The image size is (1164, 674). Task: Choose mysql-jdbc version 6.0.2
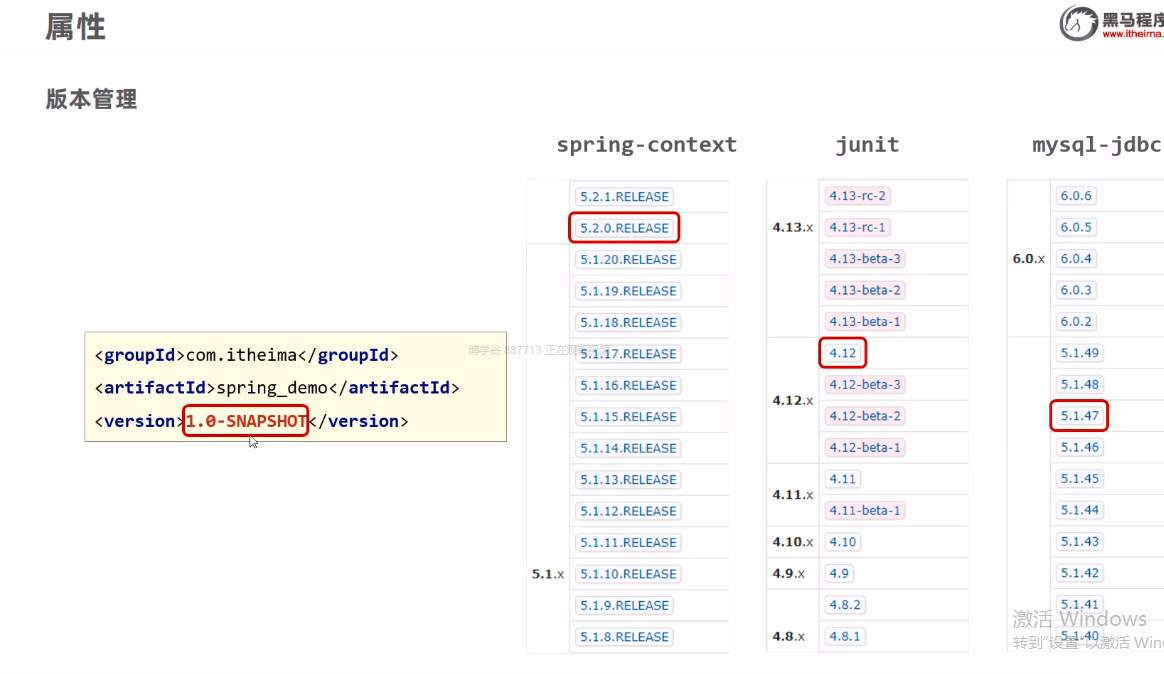(1076, 321)
